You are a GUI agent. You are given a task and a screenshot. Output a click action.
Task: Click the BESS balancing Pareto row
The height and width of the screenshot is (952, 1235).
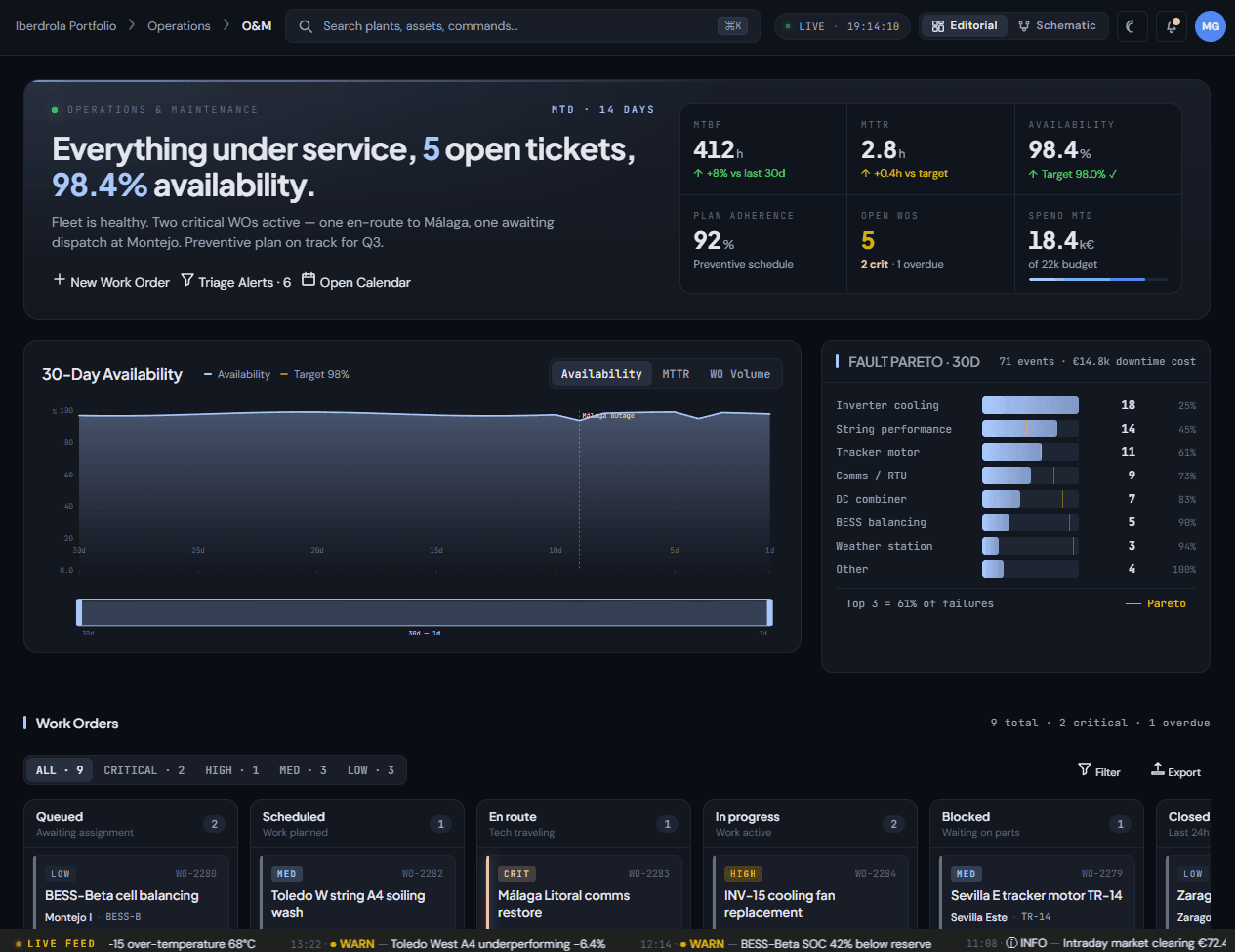pyautogui.click(x=1015, y=522)
